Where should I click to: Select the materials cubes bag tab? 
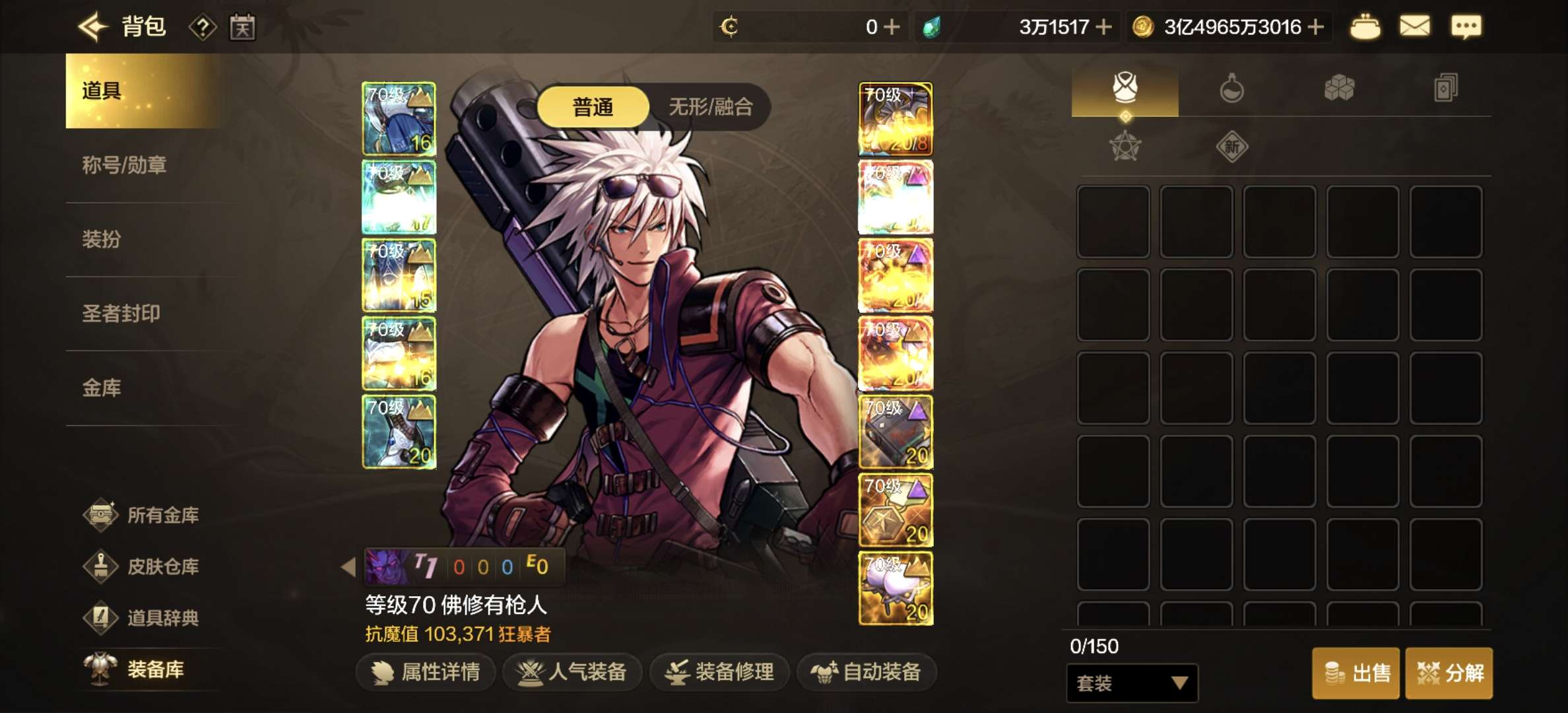tap(1339, 88)
